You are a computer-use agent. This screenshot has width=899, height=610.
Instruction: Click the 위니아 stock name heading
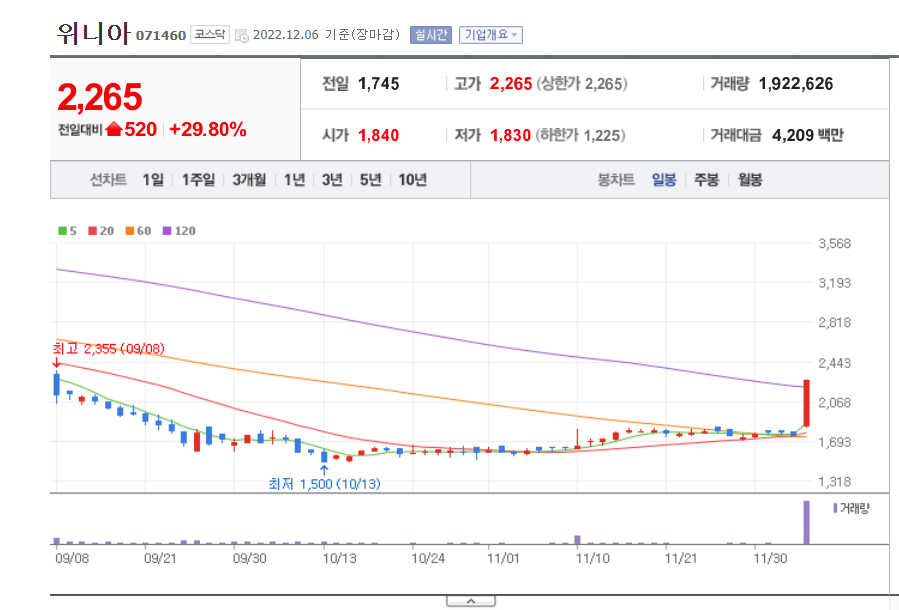point(93,34)
